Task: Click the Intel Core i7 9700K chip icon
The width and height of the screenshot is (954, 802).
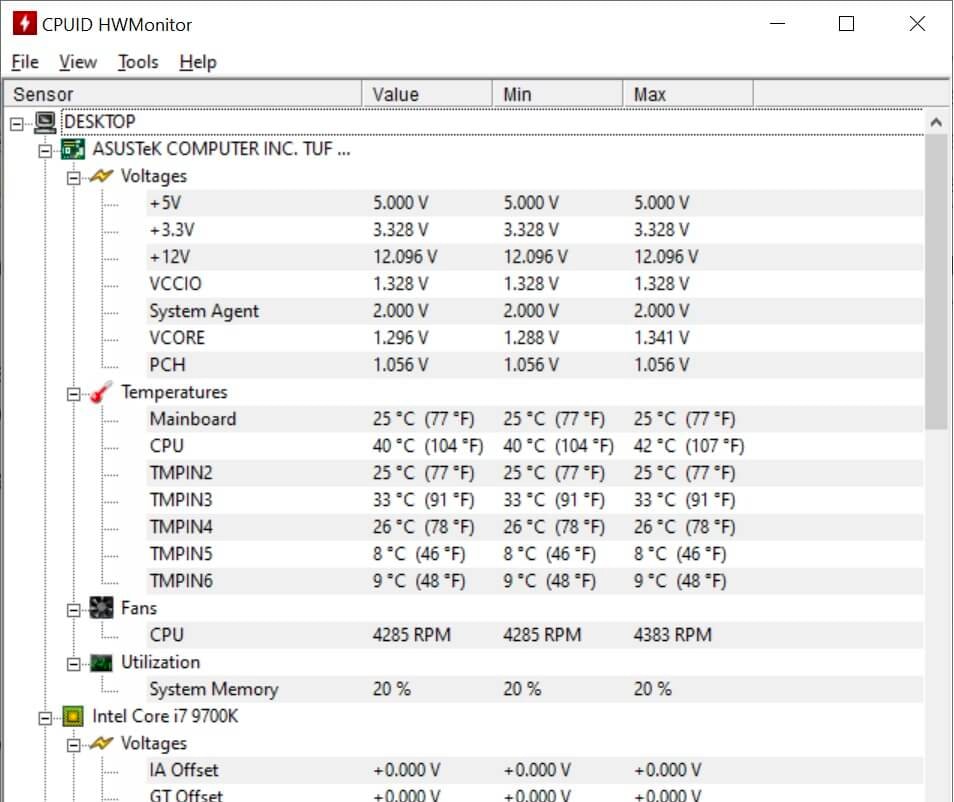Action: pyautogui.click(x=72, y=717)
